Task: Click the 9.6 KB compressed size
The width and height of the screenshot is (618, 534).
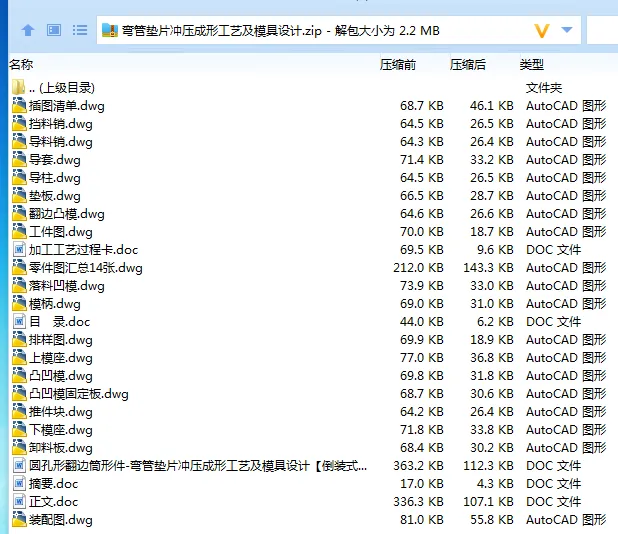Action: [495, 249]
